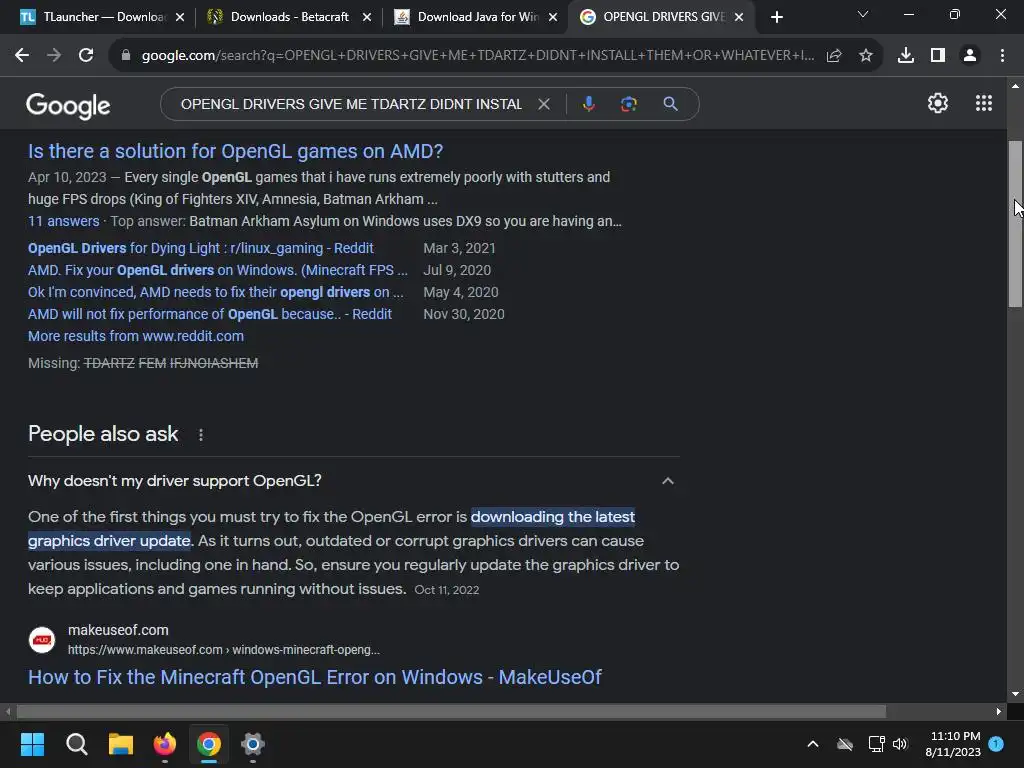Click the padlock site info icon
Screen dimensions: 1024x768
tap(126, 56)
